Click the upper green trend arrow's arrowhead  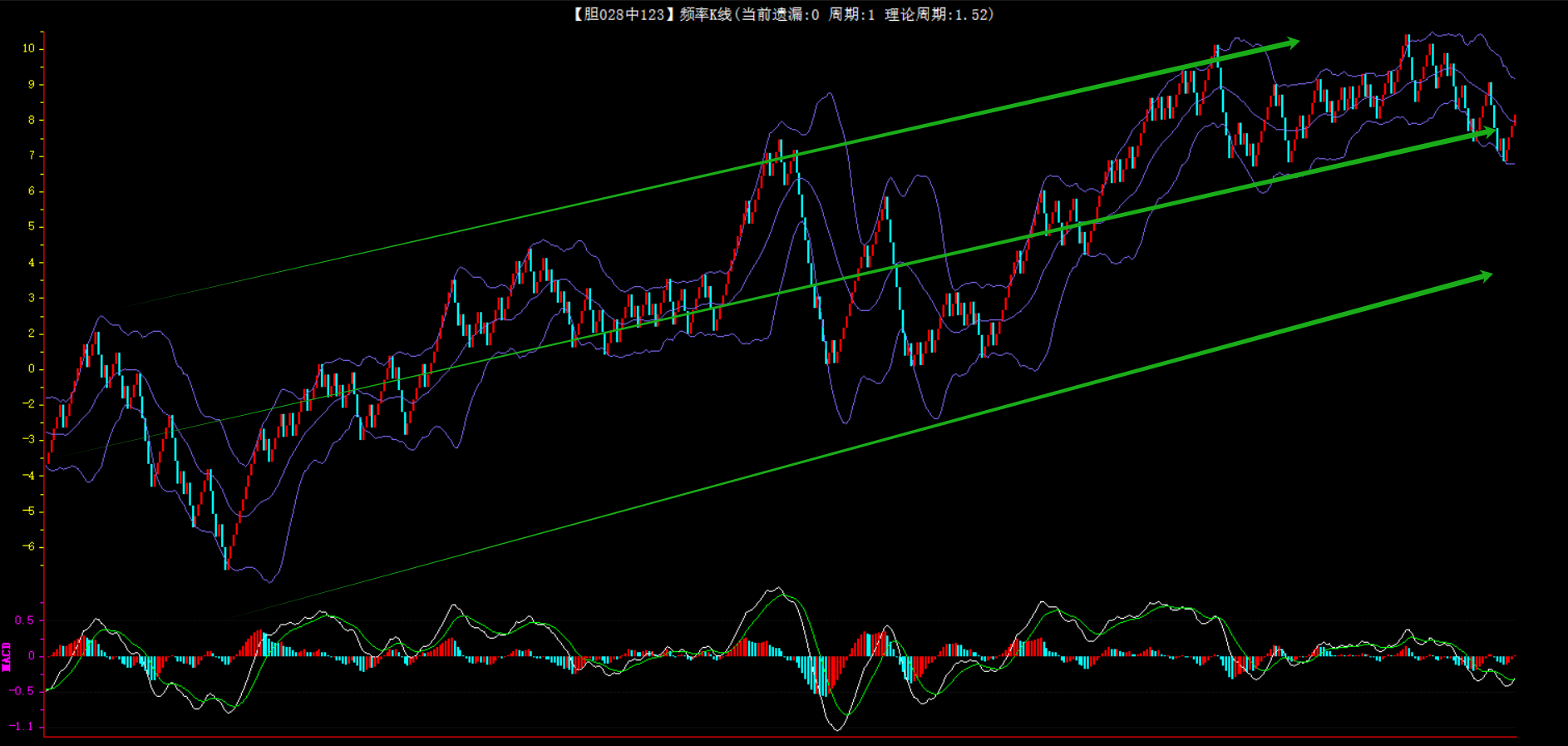tap(1291, 42)
